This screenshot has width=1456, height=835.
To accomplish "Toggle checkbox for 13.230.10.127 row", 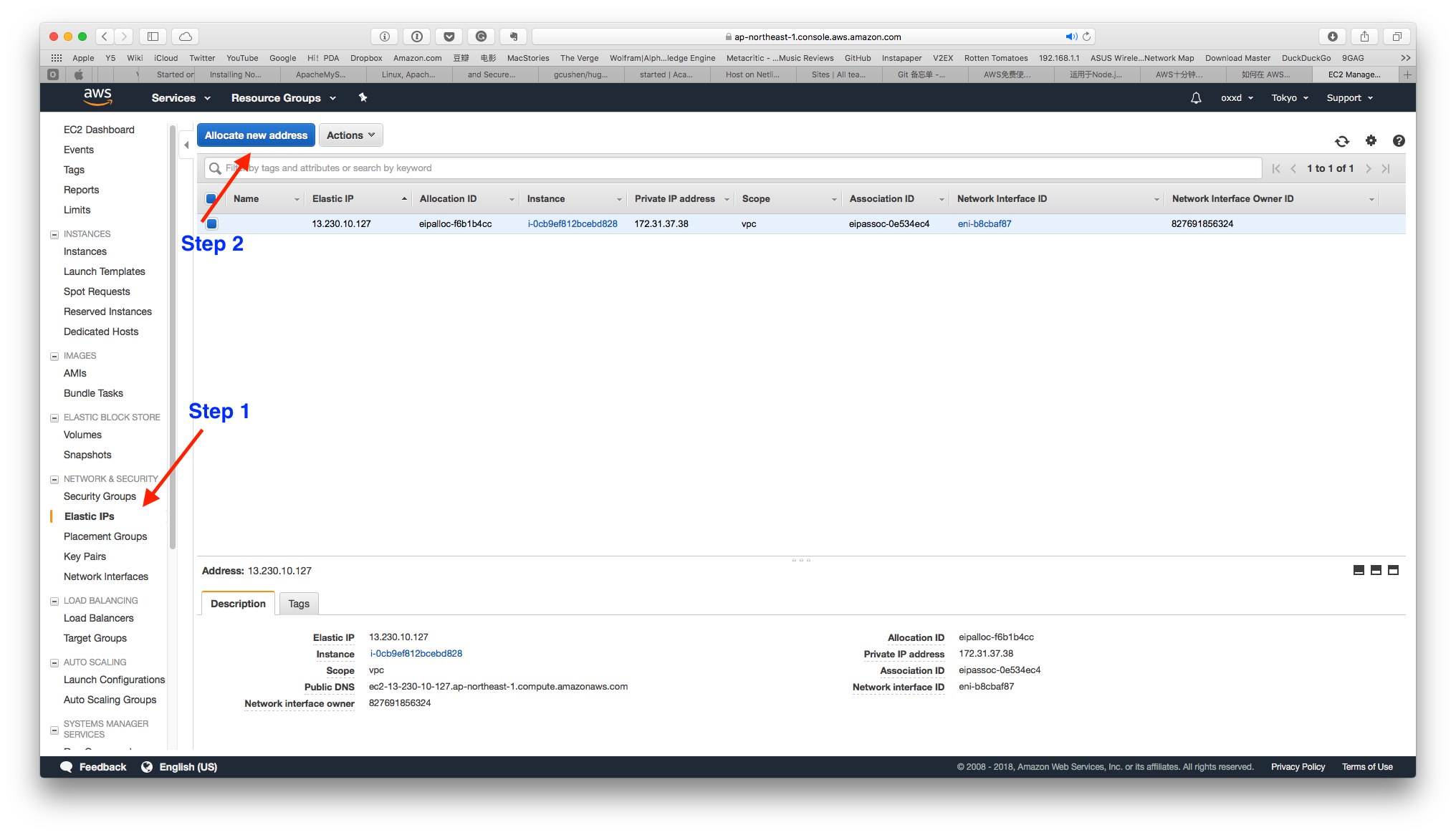I will tap(211, 224).
